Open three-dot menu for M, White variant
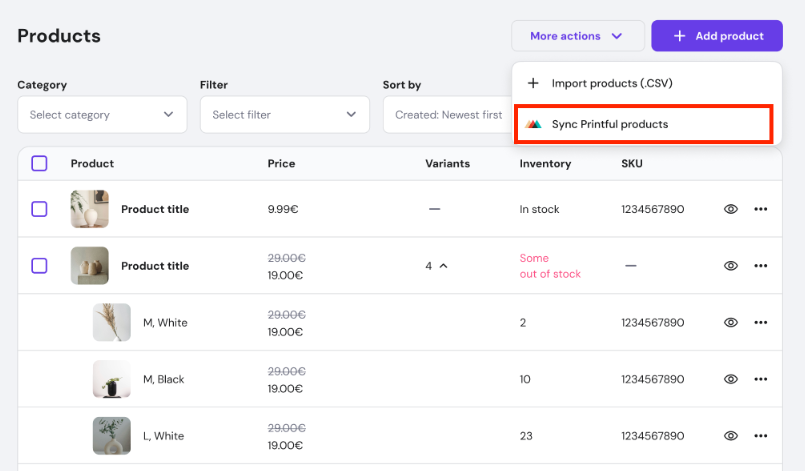Screen dimensions: 805x471 [x=760, y=323]
